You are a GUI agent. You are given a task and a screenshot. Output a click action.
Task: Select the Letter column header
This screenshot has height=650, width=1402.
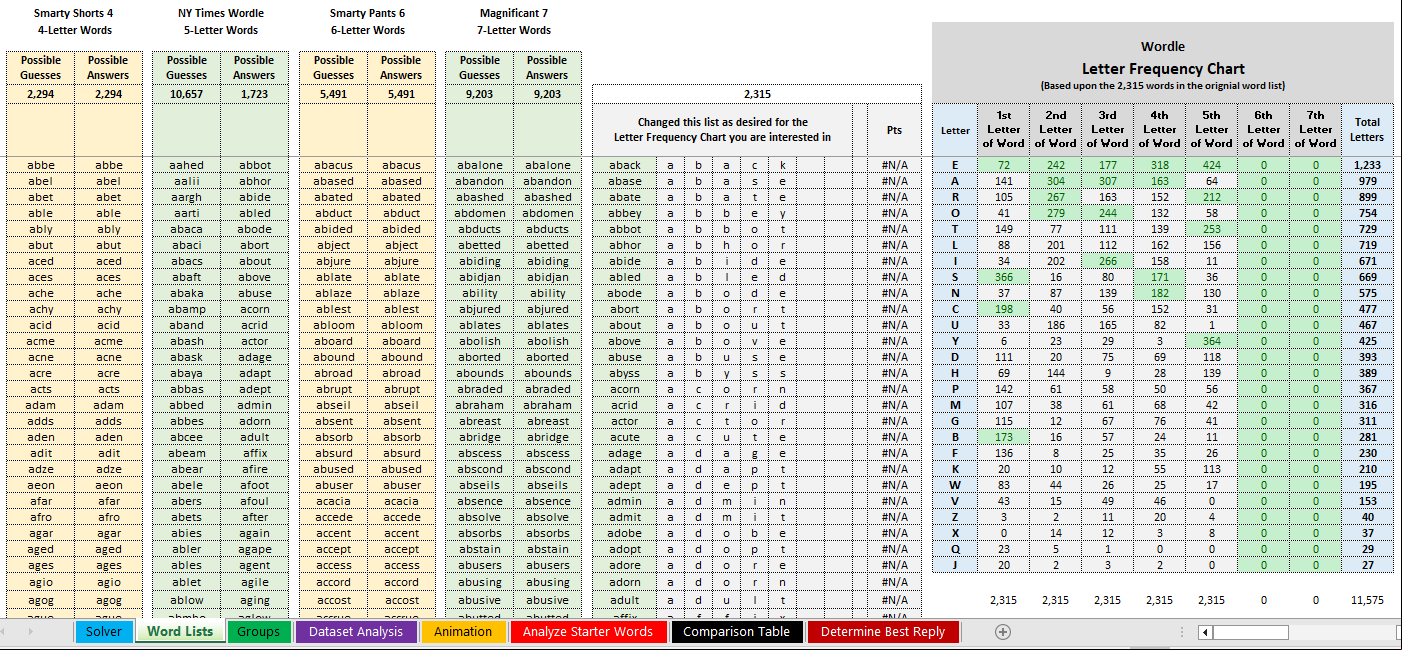955,130
